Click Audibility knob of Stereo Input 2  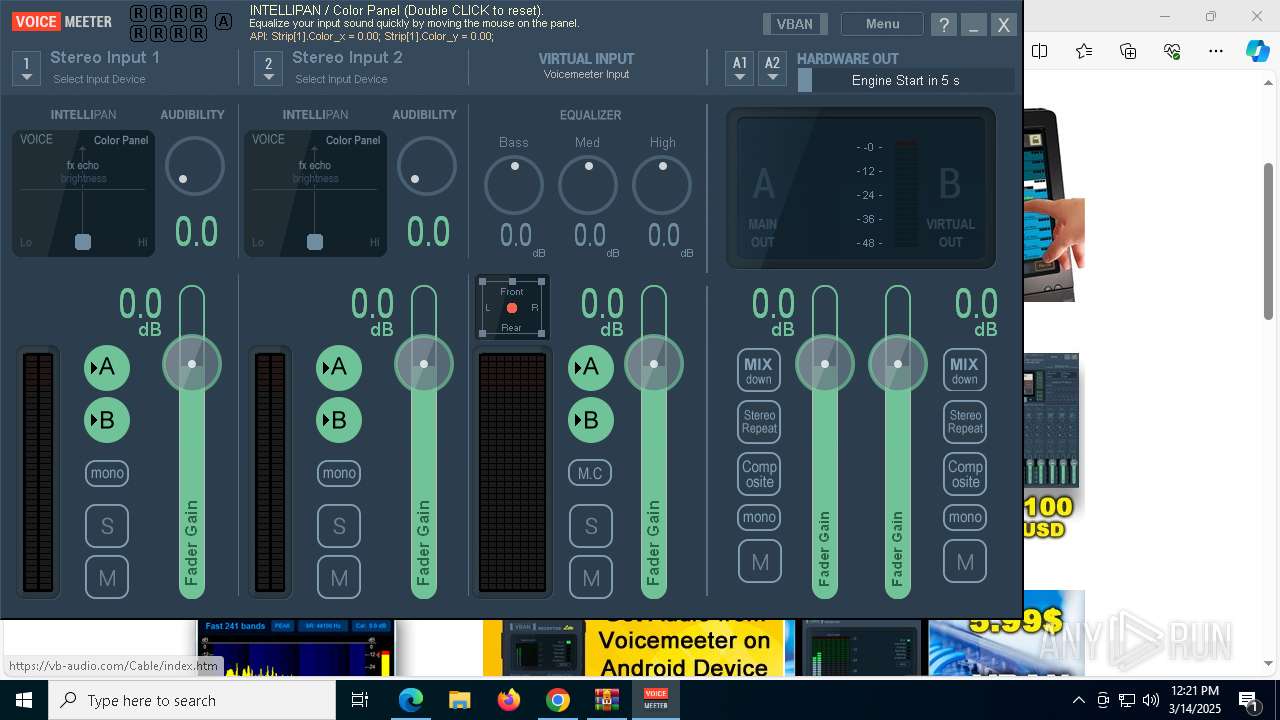point(426,166)
